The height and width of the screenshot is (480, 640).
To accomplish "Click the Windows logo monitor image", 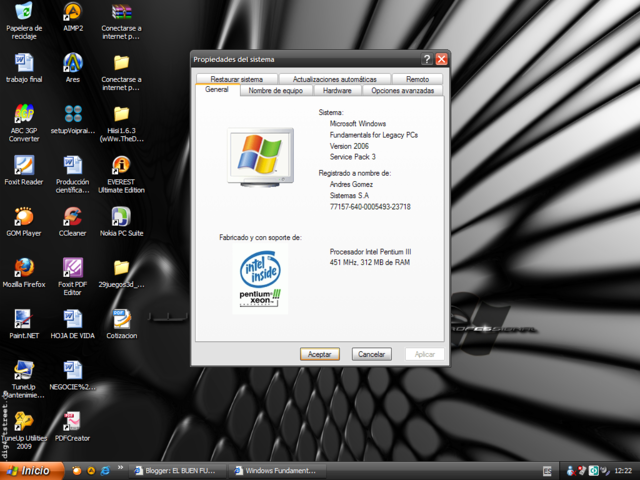I will click(260, 157).
